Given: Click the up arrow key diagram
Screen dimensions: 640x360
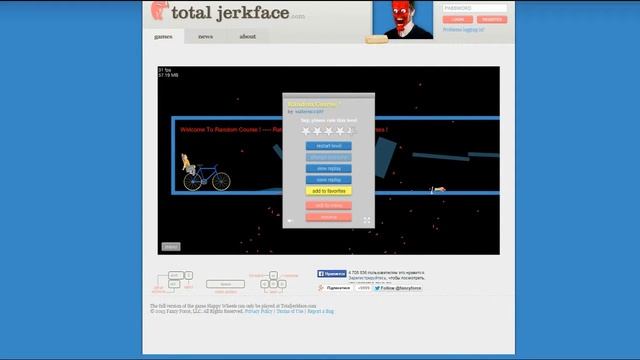Looking at the screenshot, I should pyautogui.click(x=273, y=276).
